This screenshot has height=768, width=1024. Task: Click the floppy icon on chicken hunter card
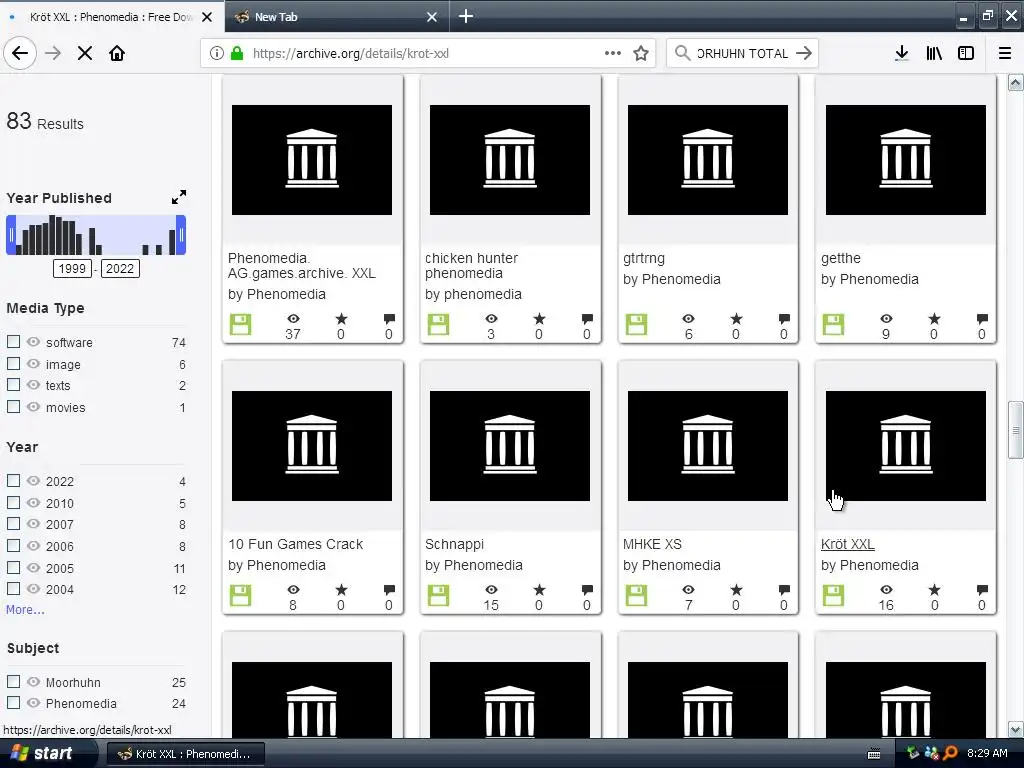coord(438,325)
